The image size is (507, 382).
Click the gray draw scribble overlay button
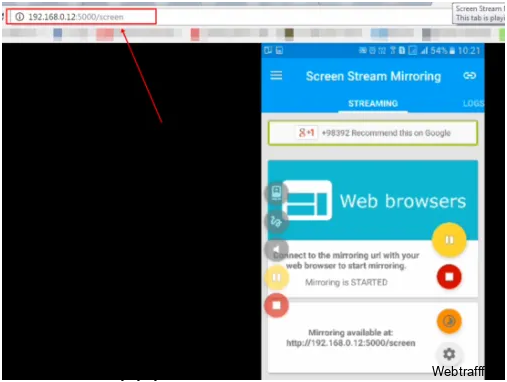276,221
